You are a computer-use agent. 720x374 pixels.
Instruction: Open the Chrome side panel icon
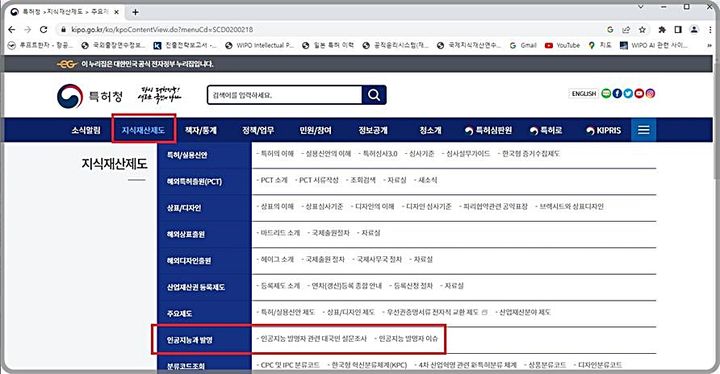[x=678, y=29]
